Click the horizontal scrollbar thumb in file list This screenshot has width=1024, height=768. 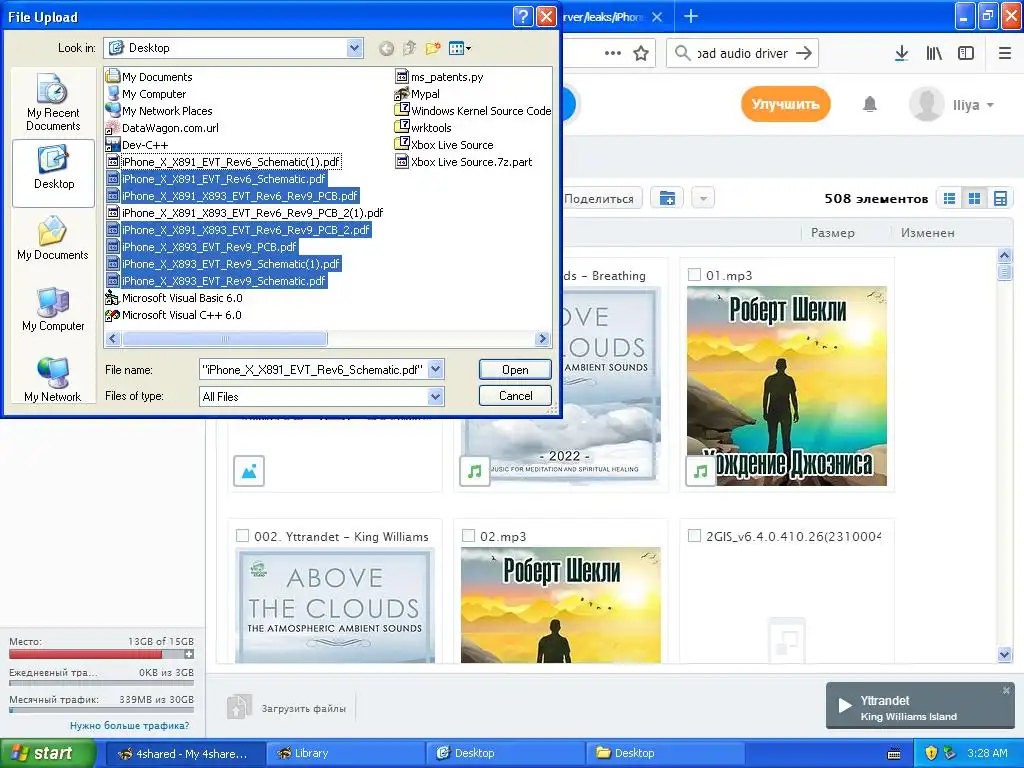pyautogui.click(x=225, y=338)
